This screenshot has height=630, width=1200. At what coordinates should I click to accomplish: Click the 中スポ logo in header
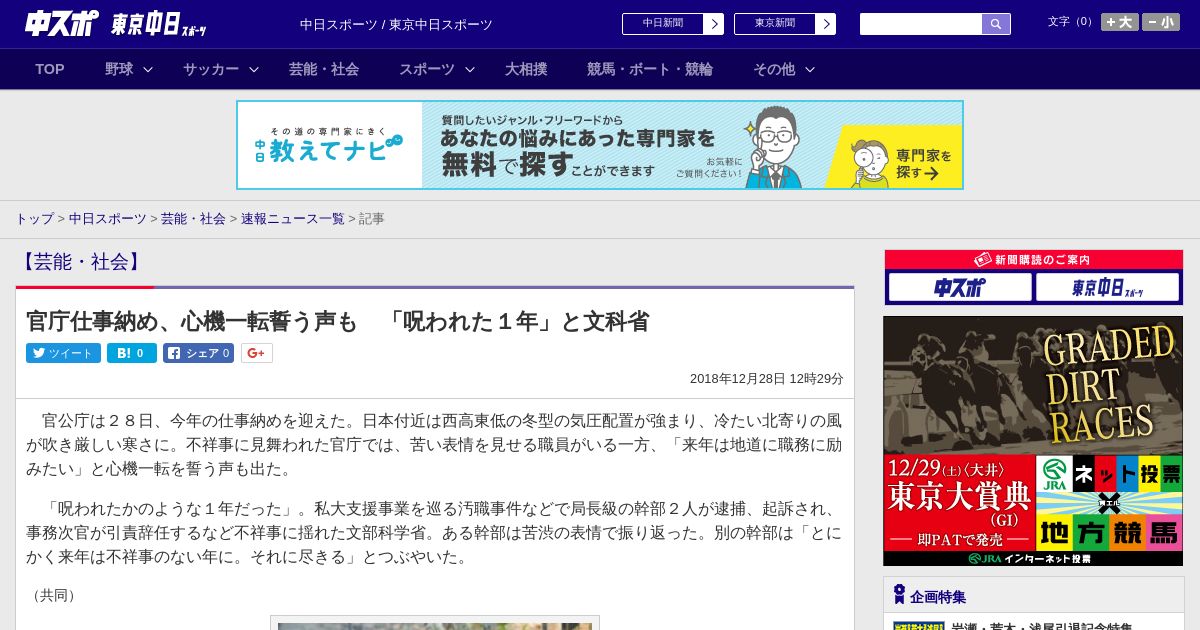(x=62, y=24)
